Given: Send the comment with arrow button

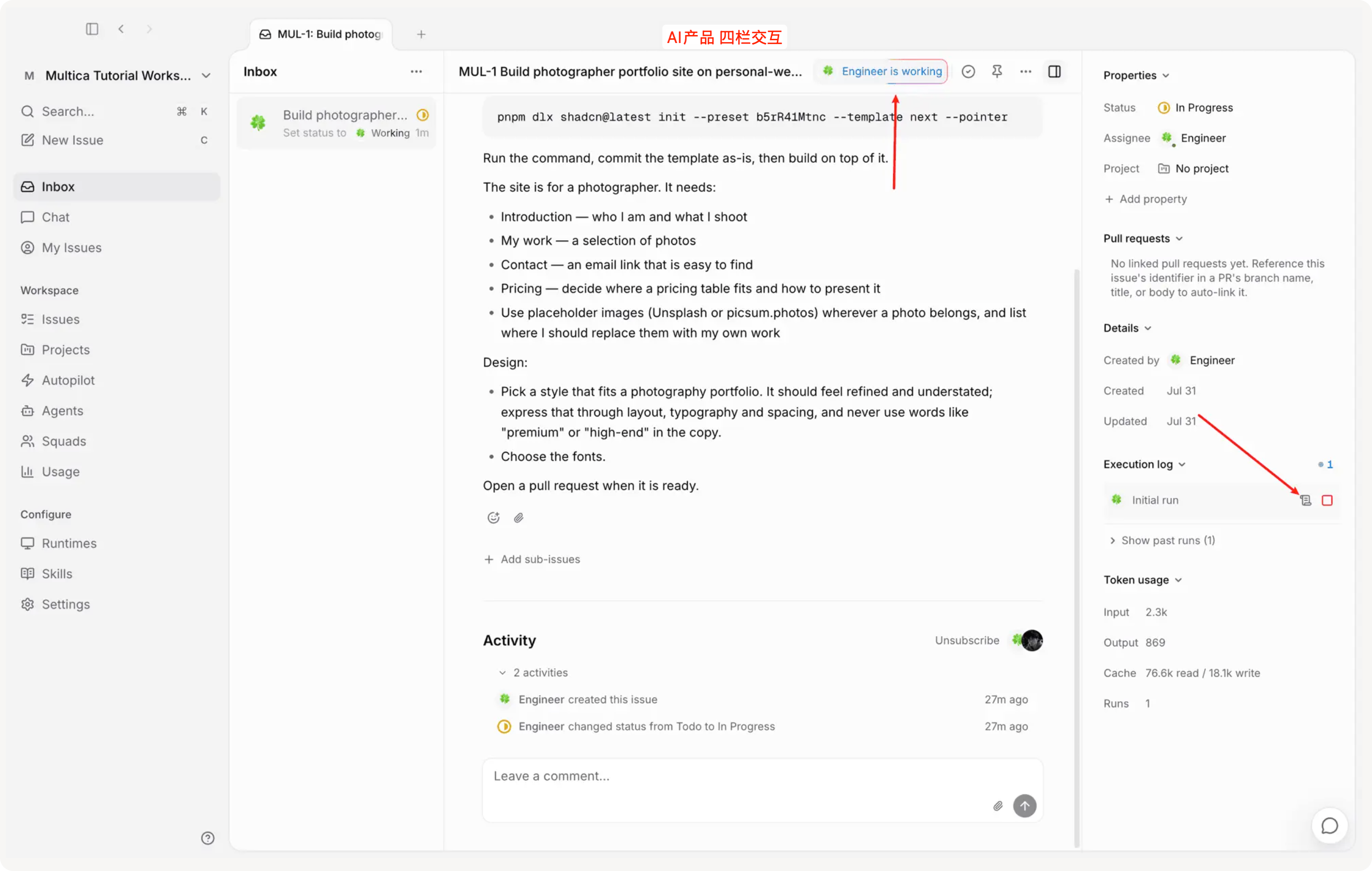Looking at the screenshot, I should (x=1024, y=806).
